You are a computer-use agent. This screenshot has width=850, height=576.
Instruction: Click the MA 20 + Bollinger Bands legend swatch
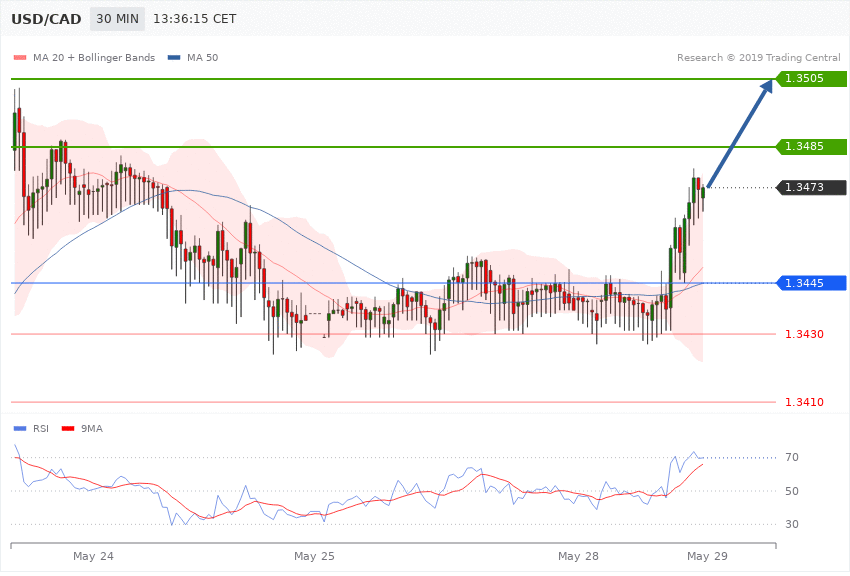click(20, 57)
